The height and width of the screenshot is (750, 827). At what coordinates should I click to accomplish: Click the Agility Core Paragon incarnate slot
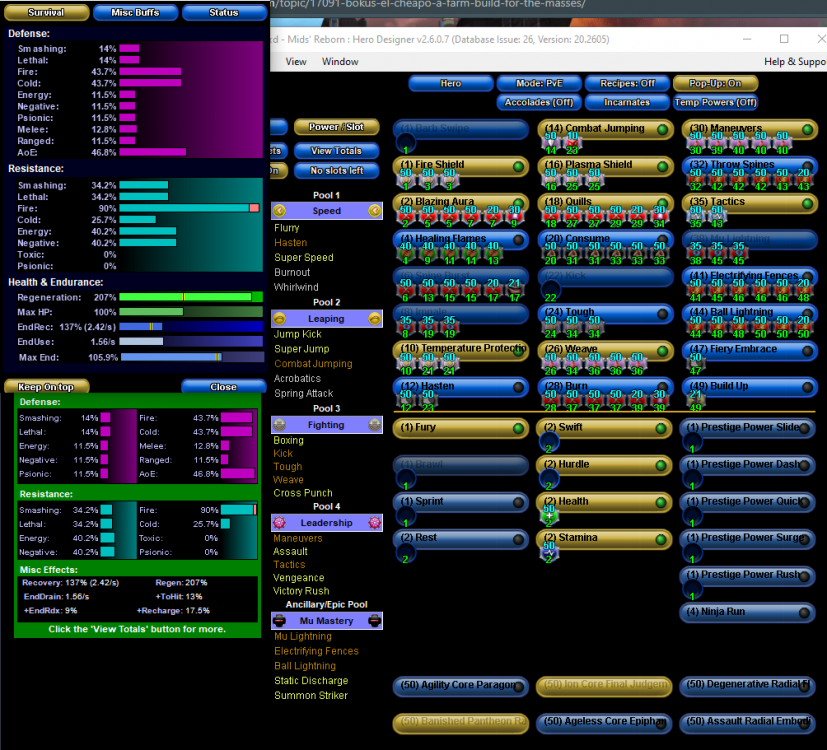click(460, 687)
